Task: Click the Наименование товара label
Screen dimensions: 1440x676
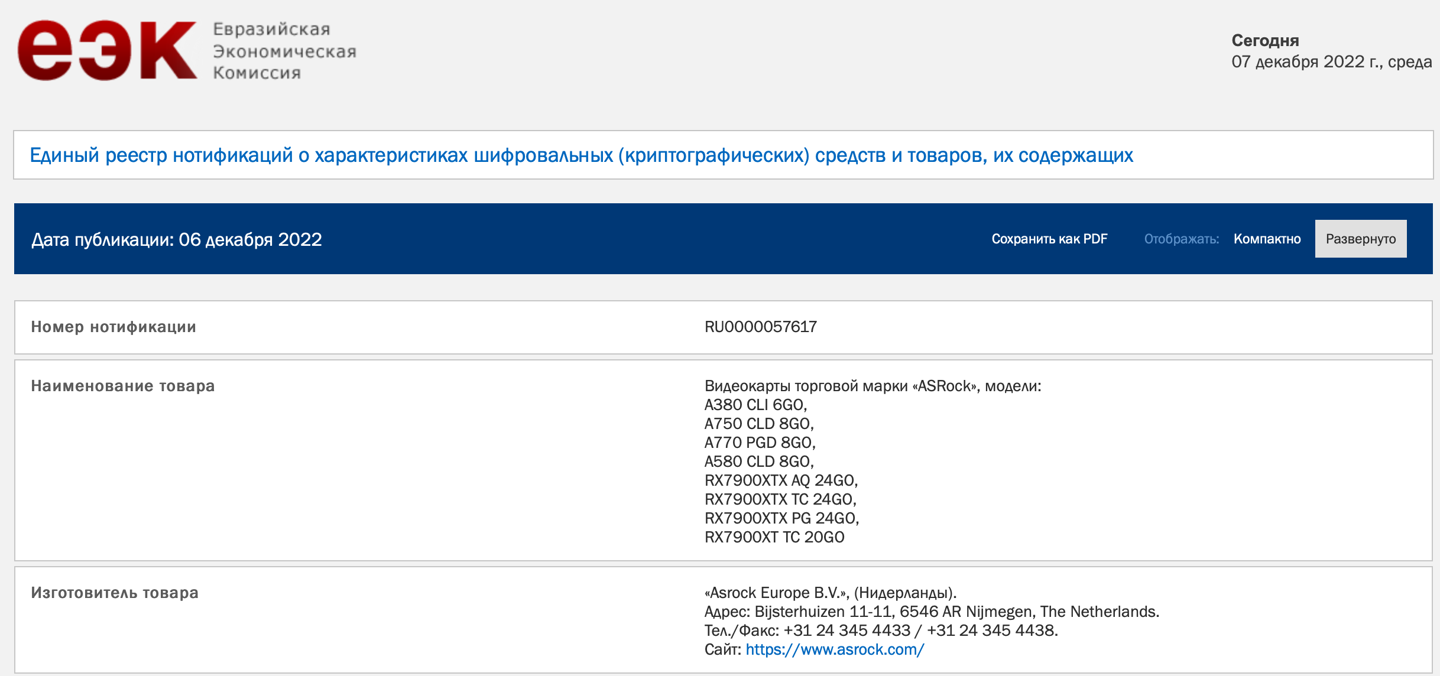Action: (123, 386)
